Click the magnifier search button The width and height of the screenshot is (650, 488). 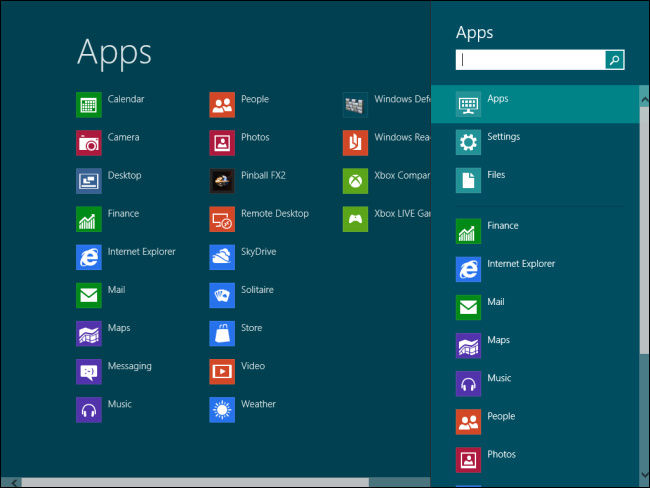(x=614, y=60)
